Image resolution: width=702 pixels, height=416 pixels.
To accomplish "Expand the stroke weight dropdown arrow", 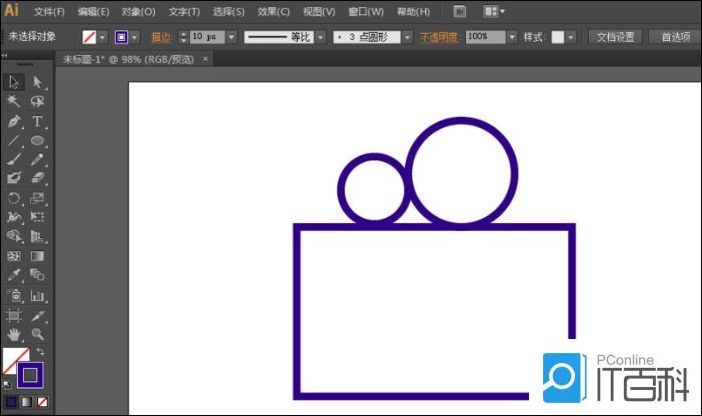I will pyautogui.click(x=231, y=37).
